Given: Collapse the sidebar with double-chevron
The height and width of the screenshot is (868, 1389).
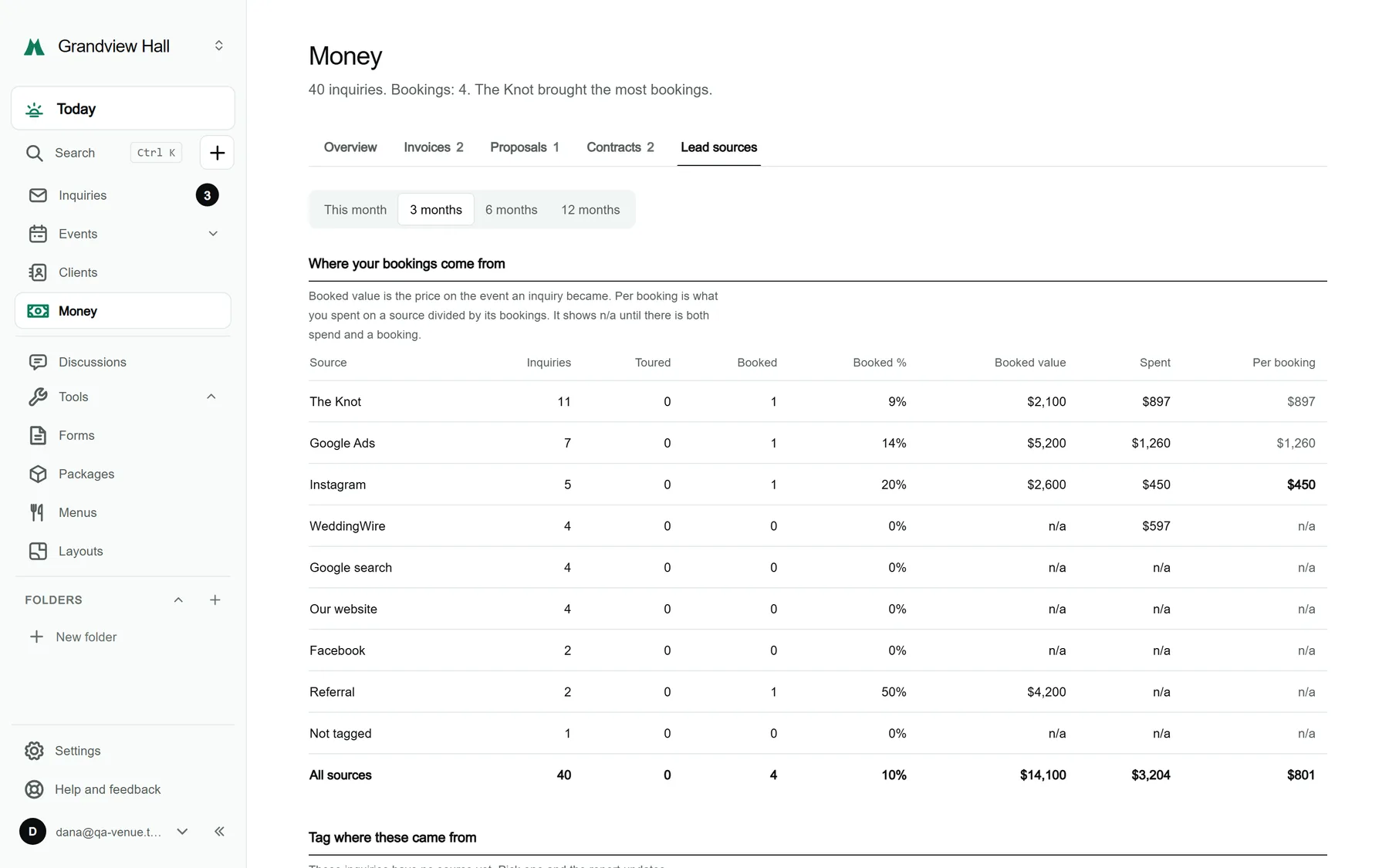Looking at the screenshot, I should (x=219, y=831).
